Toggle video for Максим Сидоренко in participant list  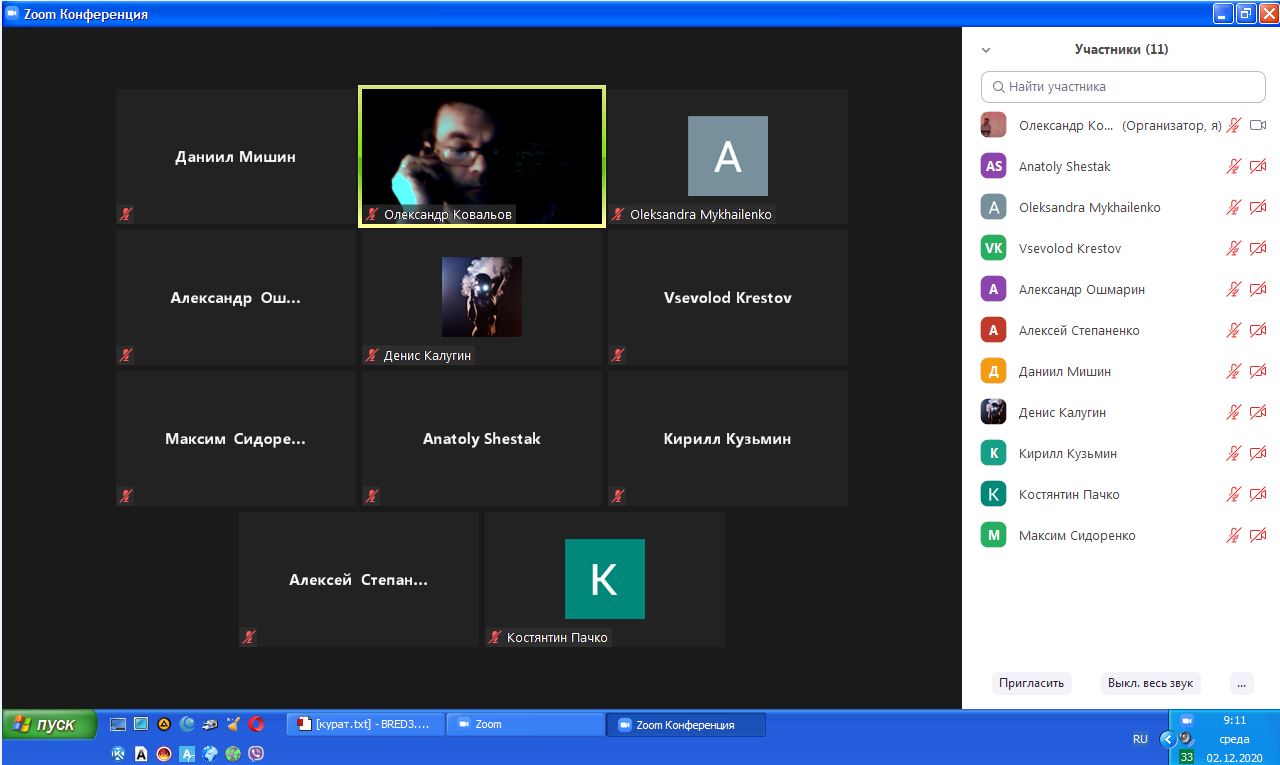tap(1258, 536)
